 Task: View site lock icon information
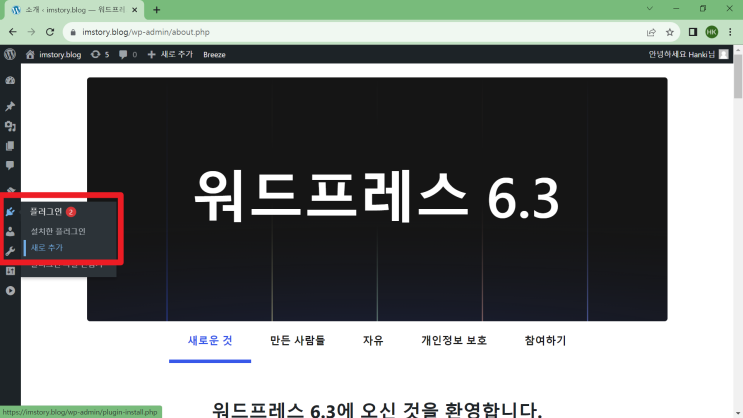click(x=73, y=32)
